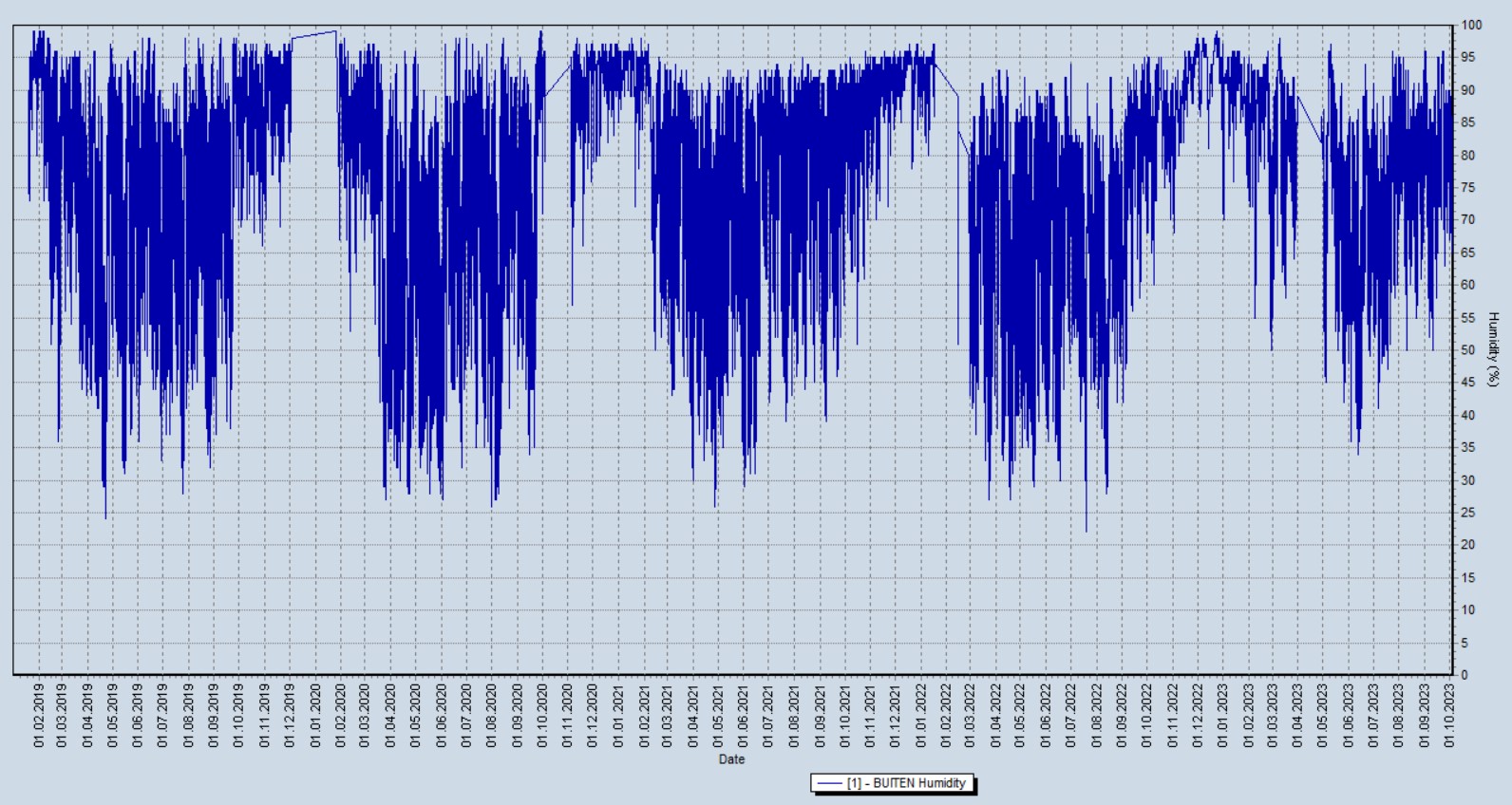This screenshot has width=1512, height=805.
Task: Click the 01.01.2022 date tick label
Action: [x=920, y=715]
